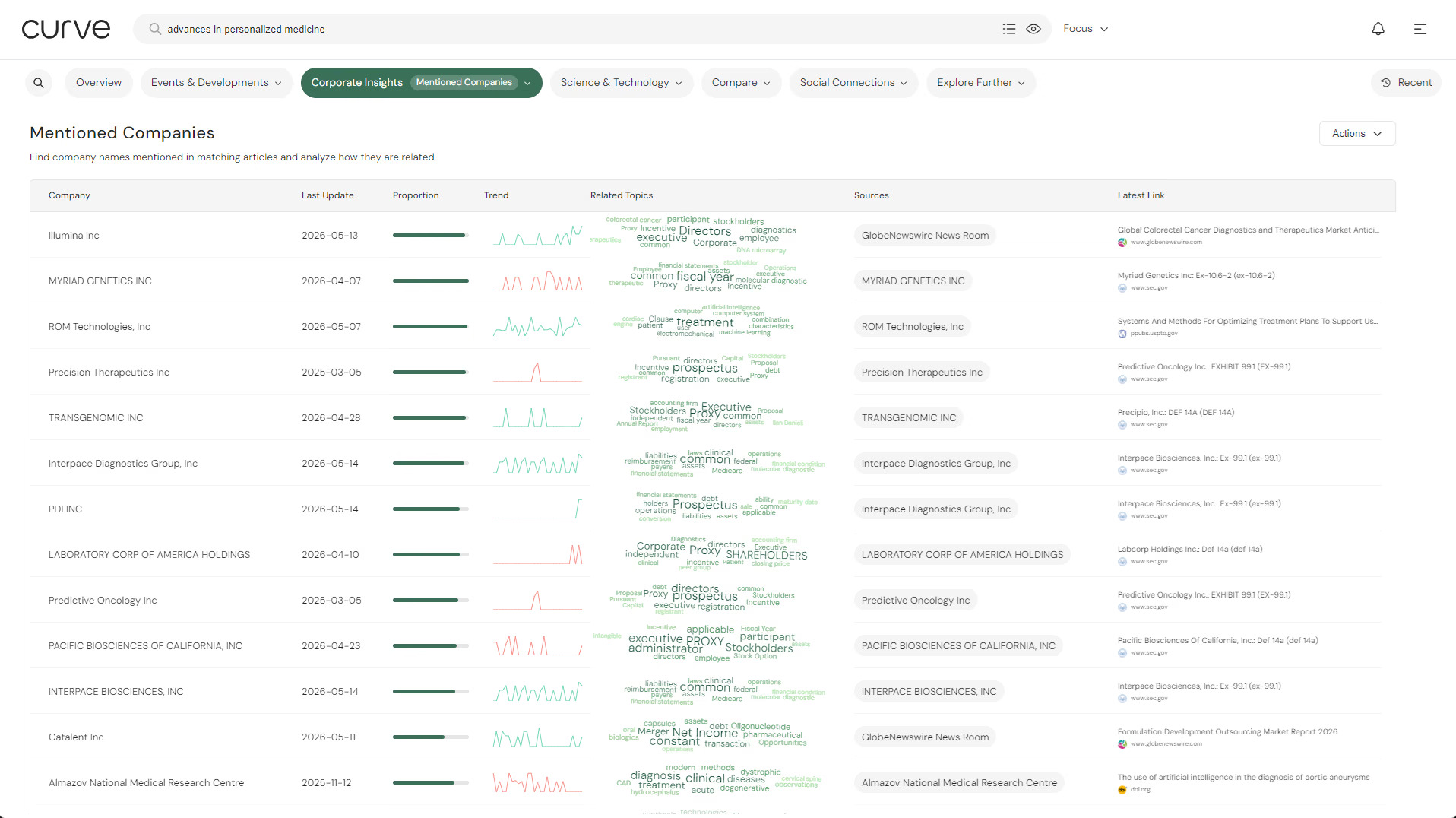Select the Interpace Diagnostics Group, Inc company name
This screenshot has height=818, width=1456.
pos(123,464)
